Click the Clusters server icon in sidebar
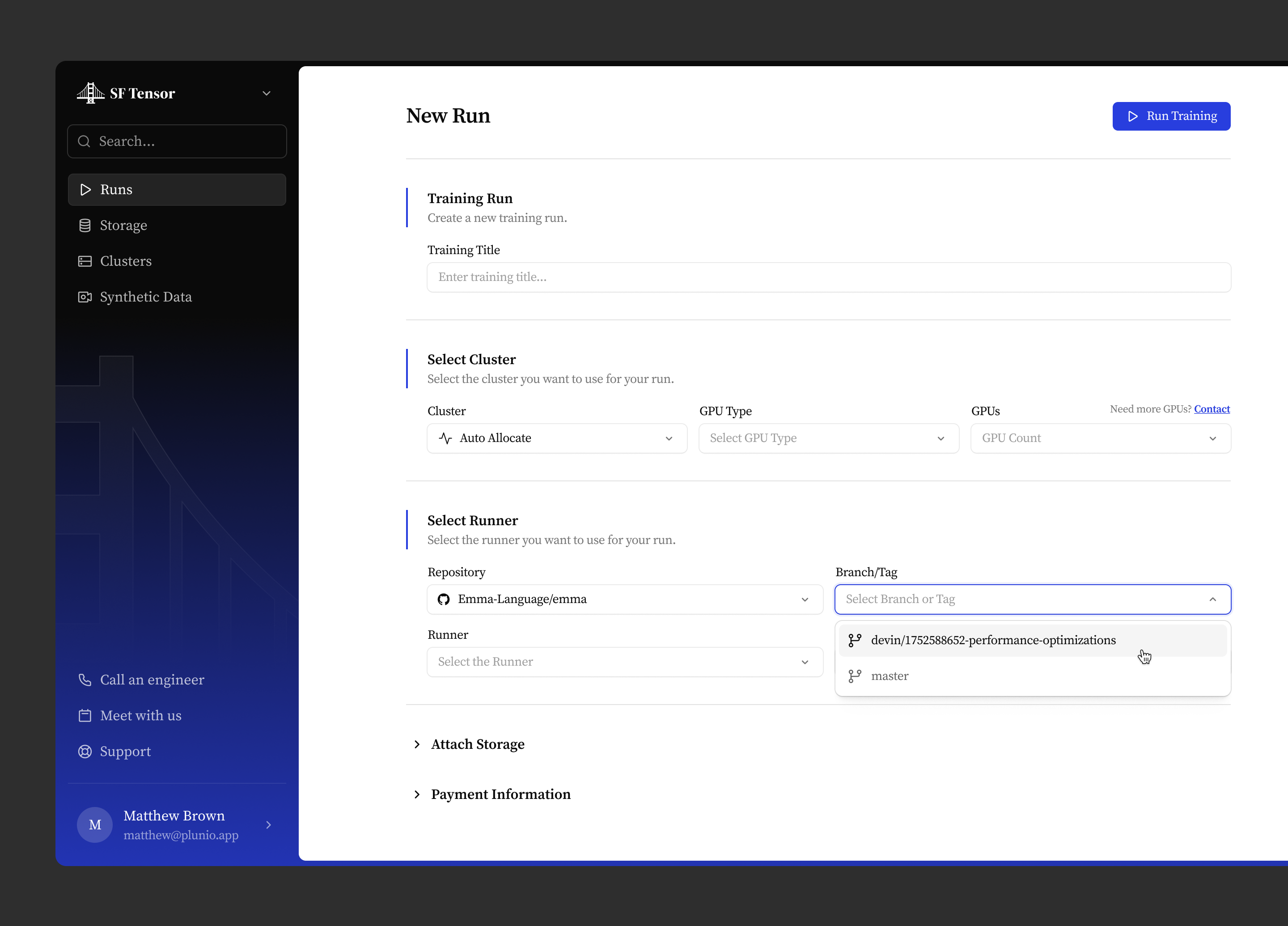The width and height of the screenshot is (1288, 926). 85,261
